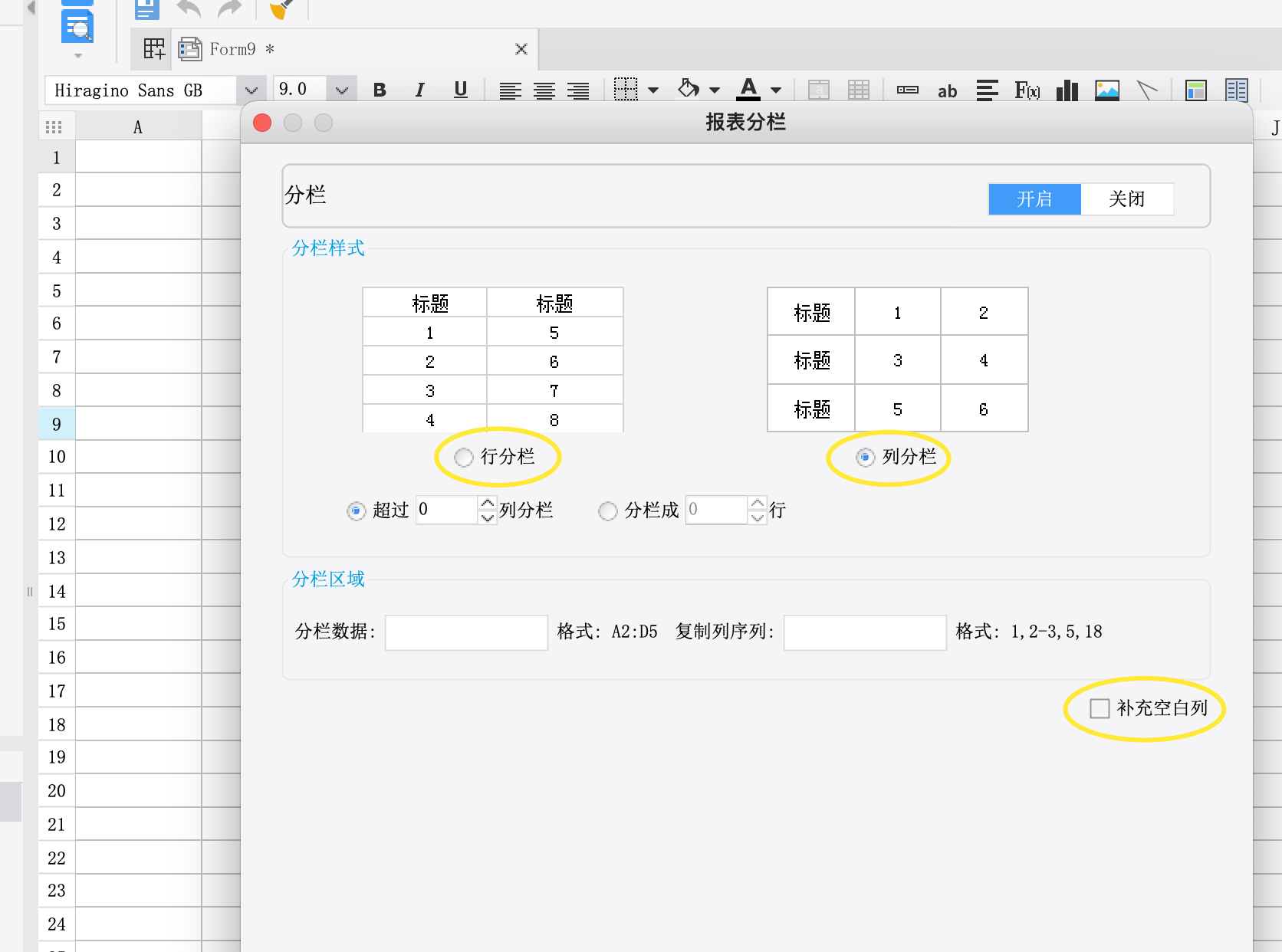Click the add new sheet grid icon

tap(154, 49)
